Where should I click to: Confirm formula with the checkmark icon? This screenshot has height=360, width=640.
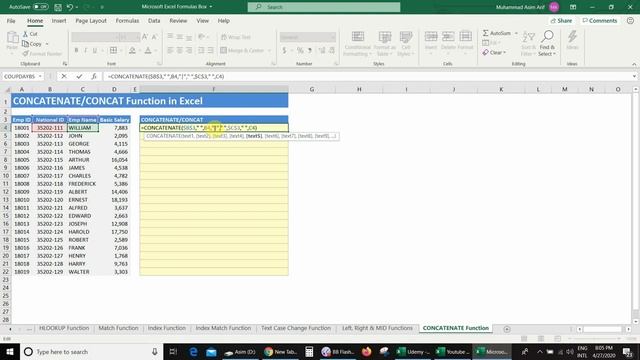pyautogui.click(x=79, y=76)
